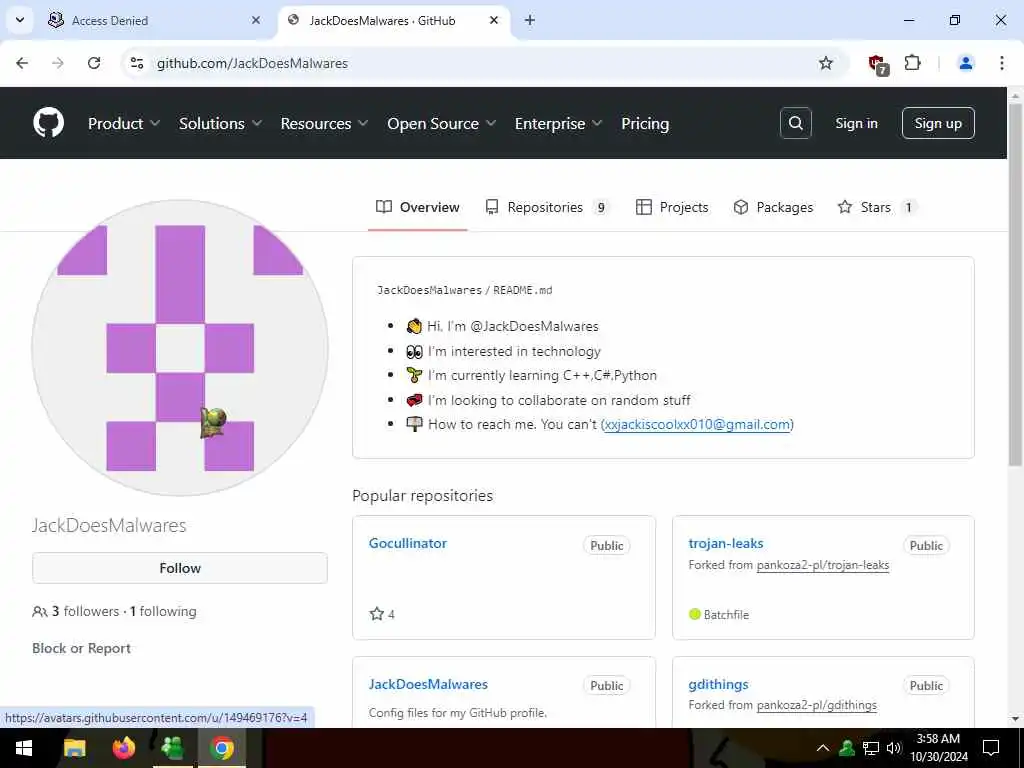Expand the Product menu

(x=123, y=123)
